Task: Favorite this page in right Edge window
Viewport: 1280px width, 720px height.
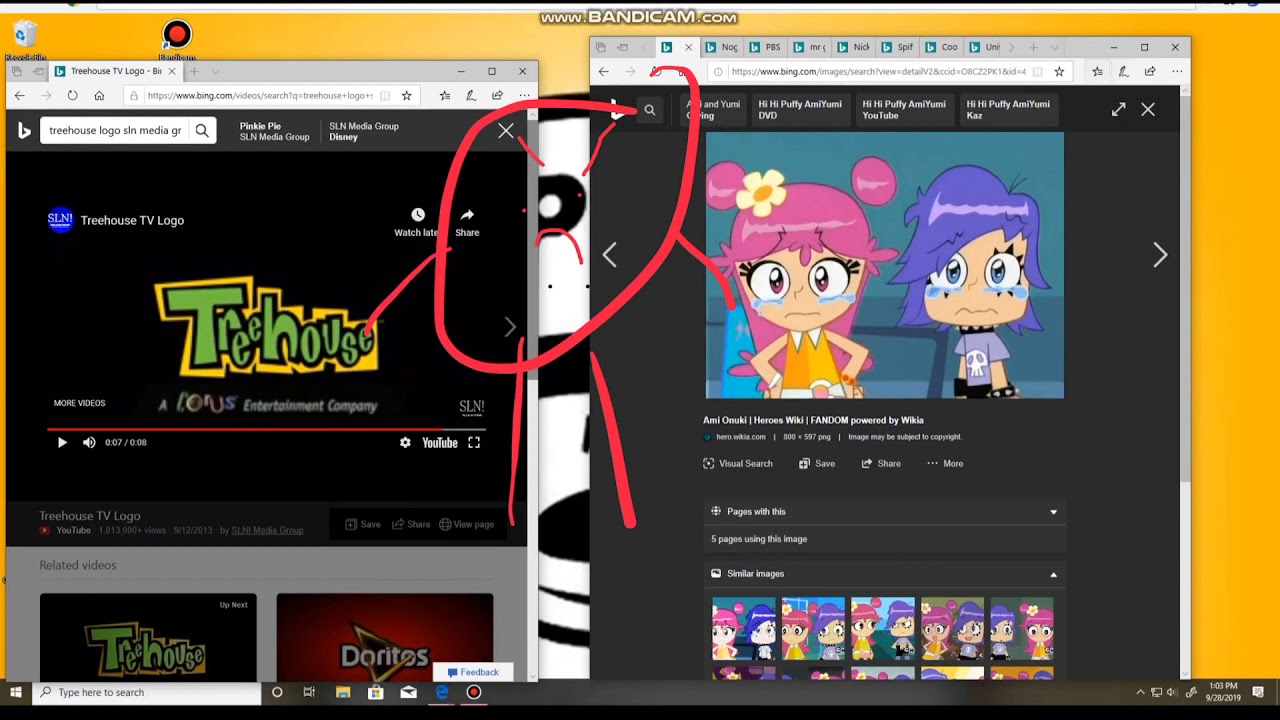Action: (x=1059, y=71)
